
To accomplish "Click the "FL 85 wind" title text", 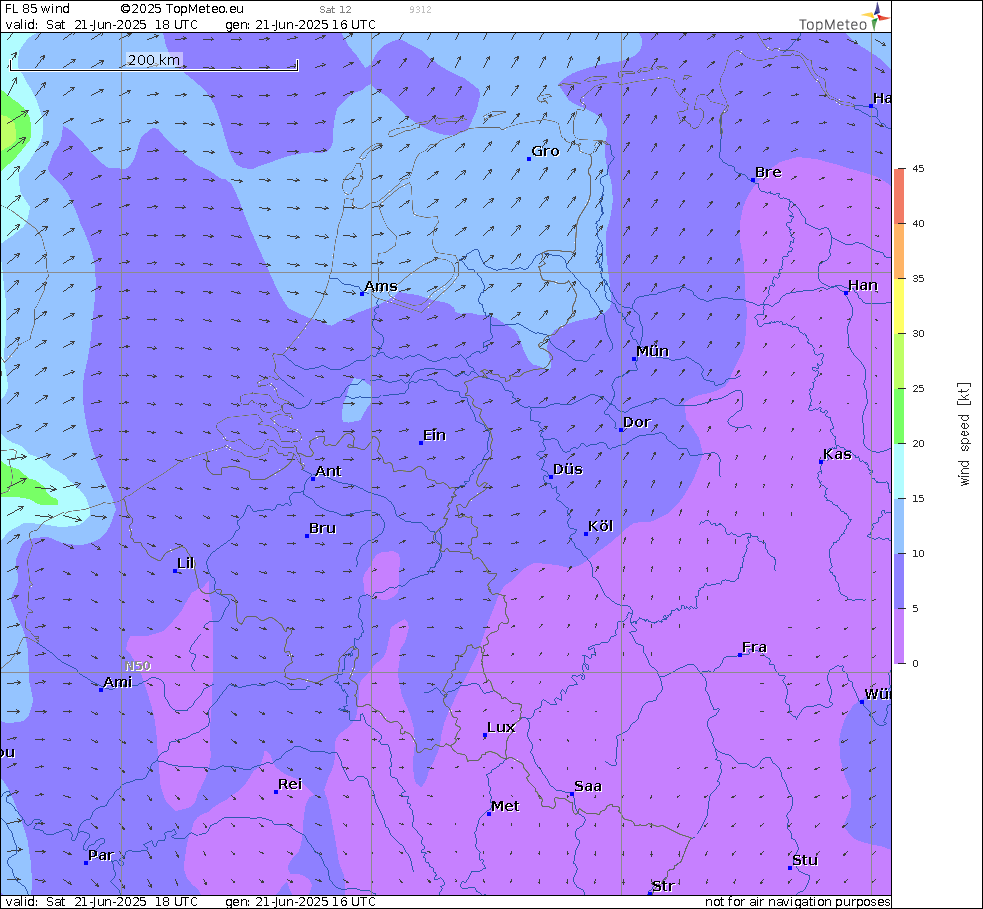I will [x=38, y=9].
